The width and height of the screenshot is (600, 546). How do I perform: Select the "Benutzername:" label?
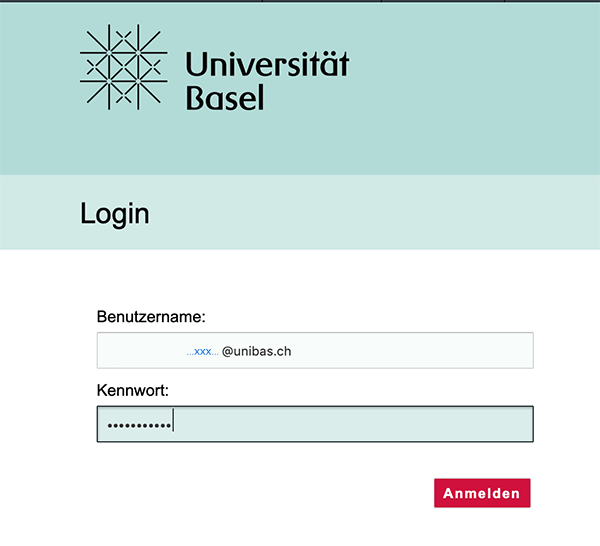click(x=151, y=317)
